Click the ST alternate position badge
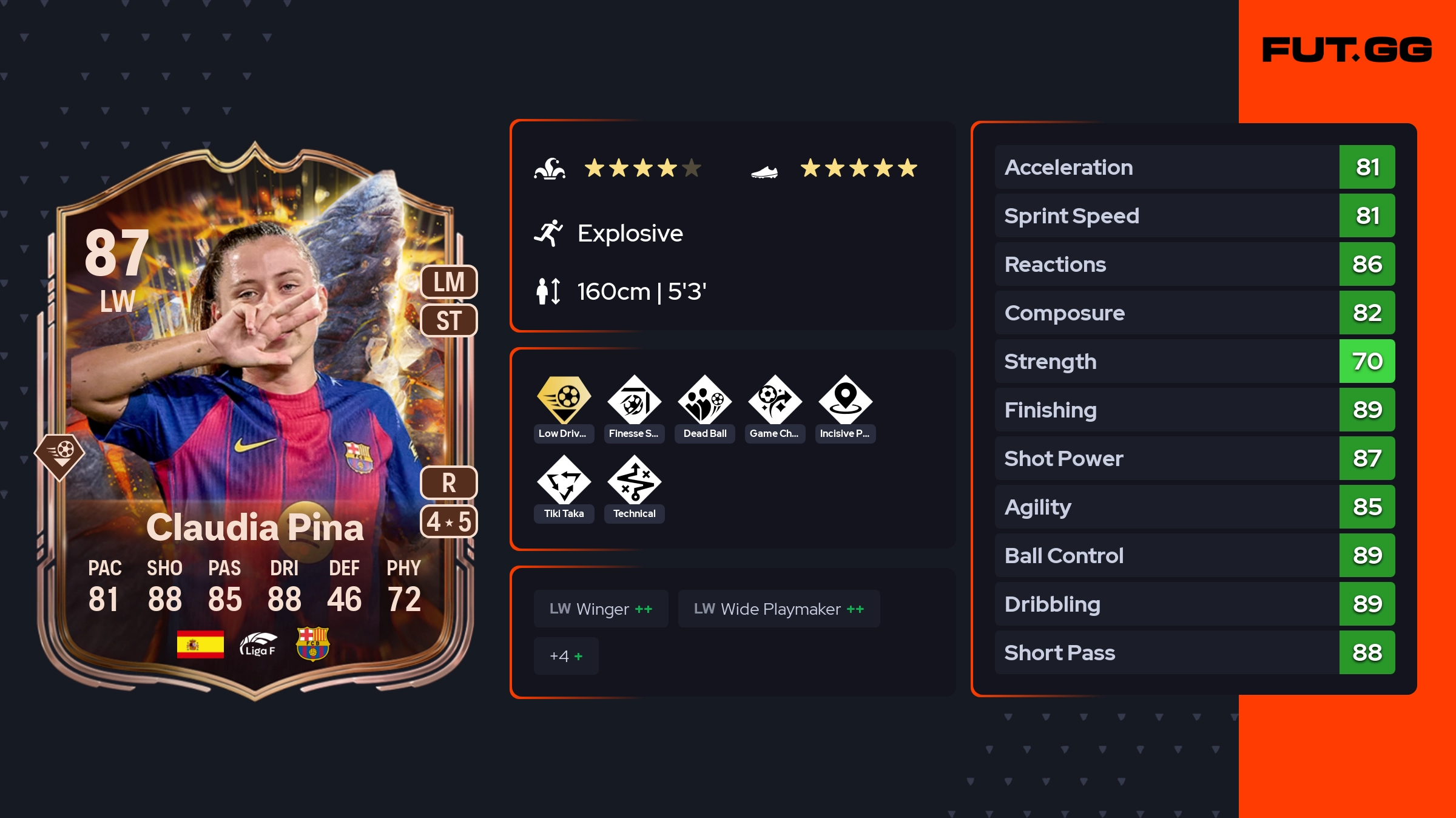The image size is (1456, 818). (449, 320)
